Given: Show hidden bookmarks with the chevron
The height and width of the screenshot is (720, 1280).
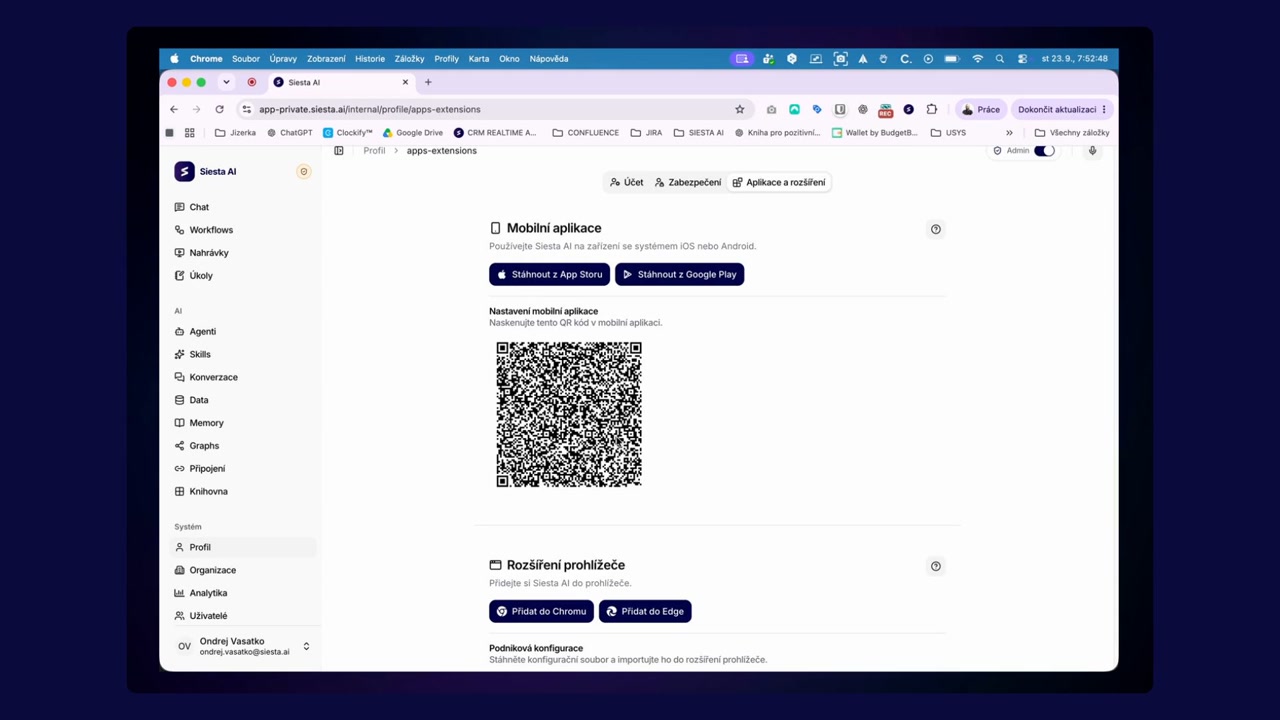Looking at the screenshot, I should (1009, 132).
